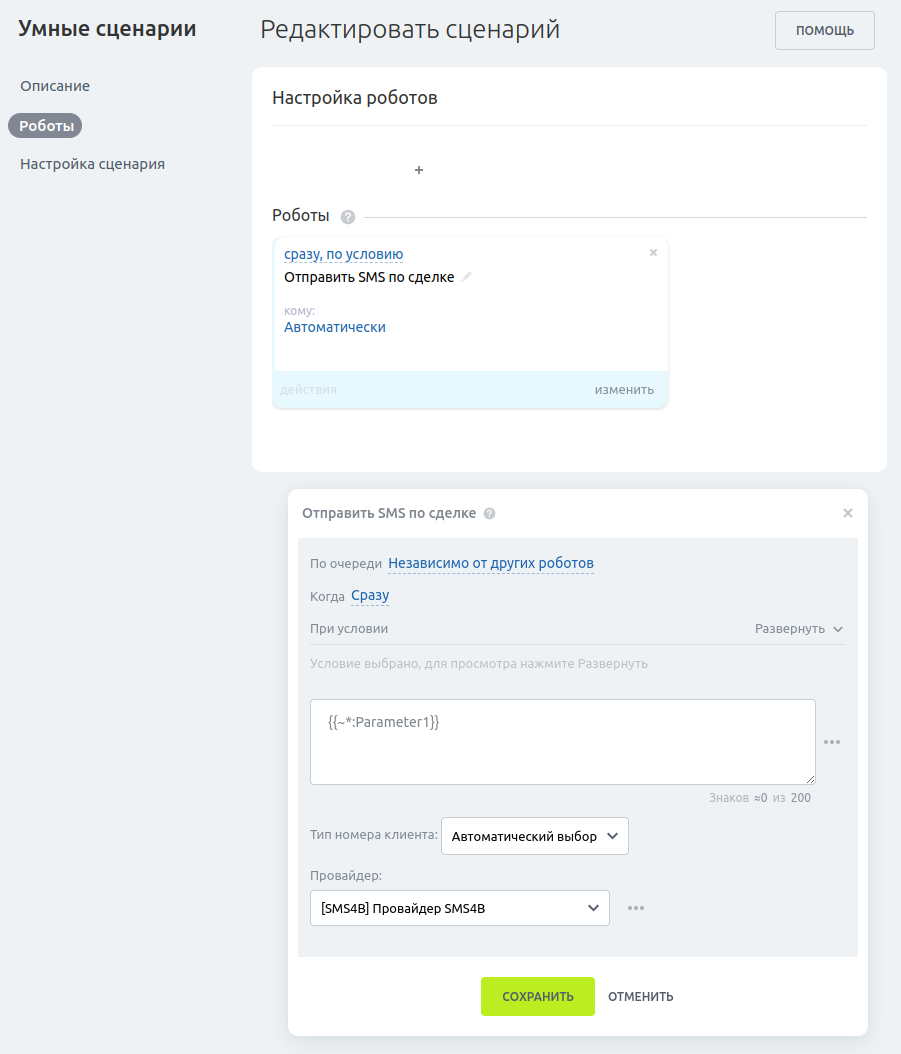Screen dimensions: 901x1054
Task: Open the Описание section in sidebar
Action: click(55, 86)
